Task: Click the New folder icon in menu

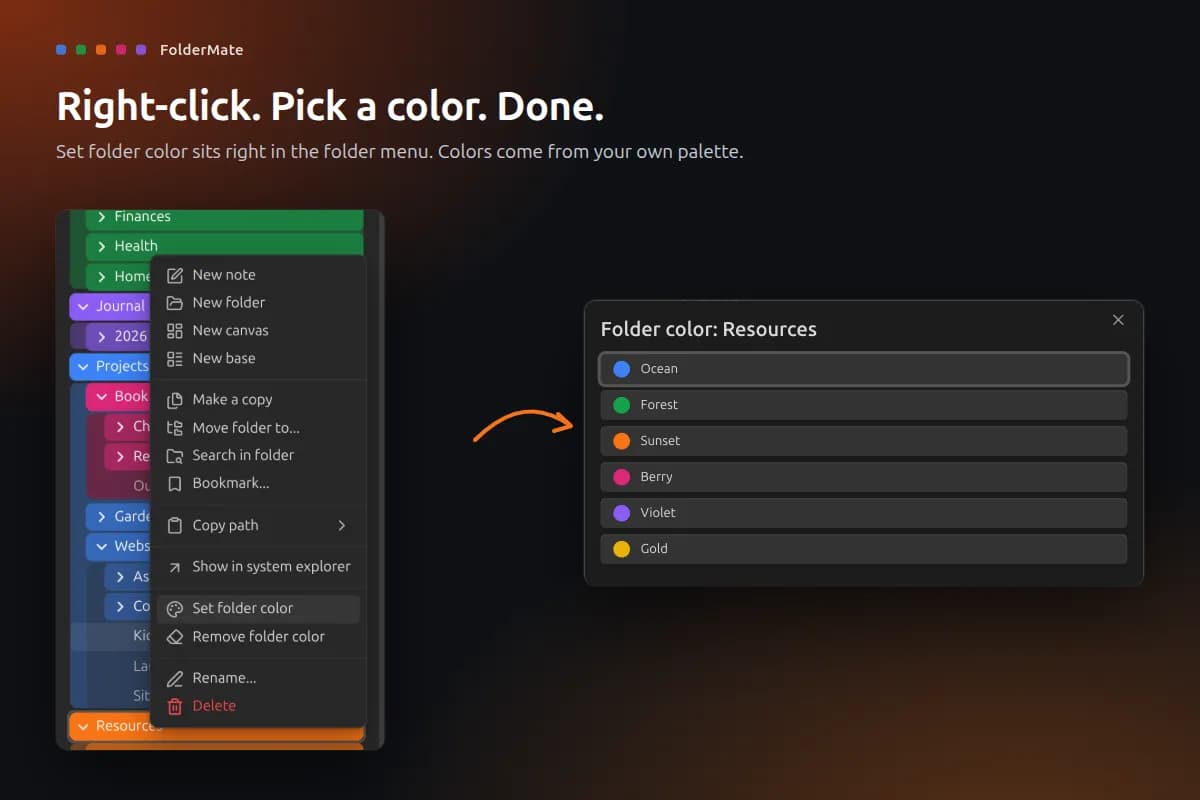Action: coord(175,303)
